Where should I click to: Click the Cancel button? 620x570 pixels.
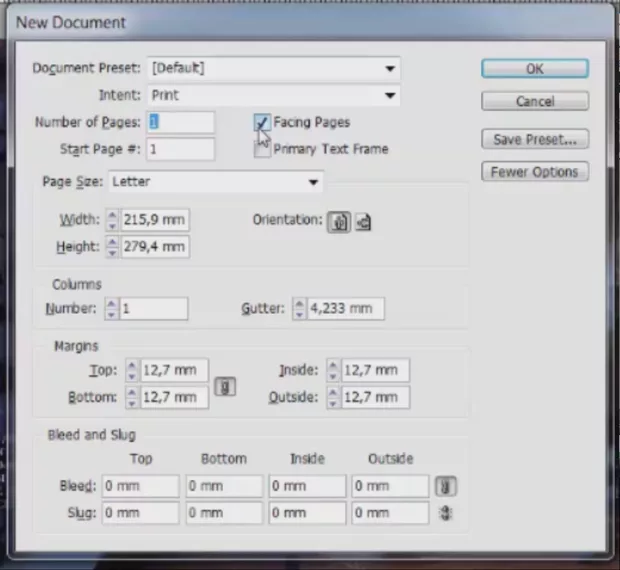pos(534,102)
